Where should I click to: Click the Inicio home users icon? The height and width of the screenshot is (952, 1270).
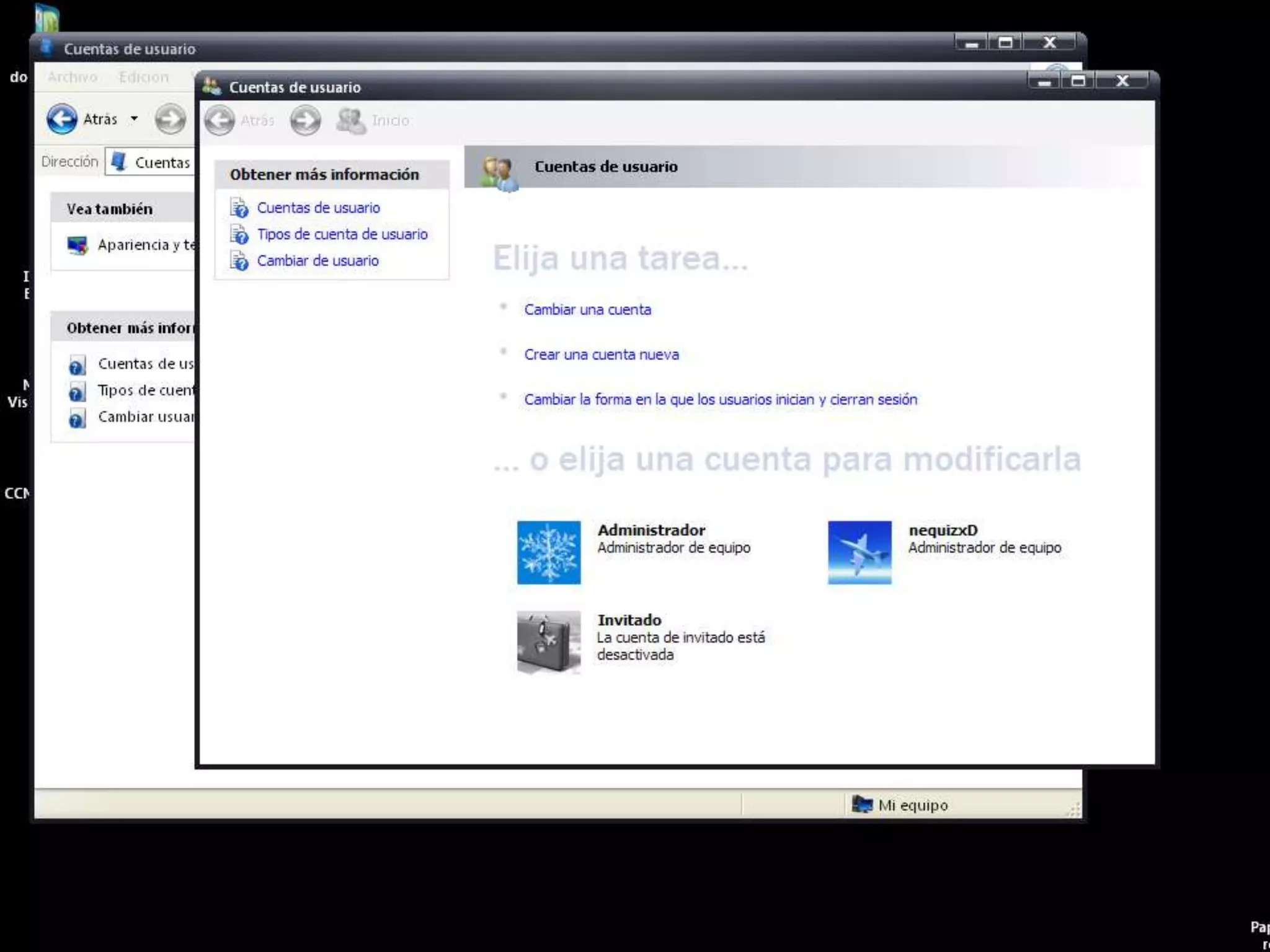click(x=351, y=120)
